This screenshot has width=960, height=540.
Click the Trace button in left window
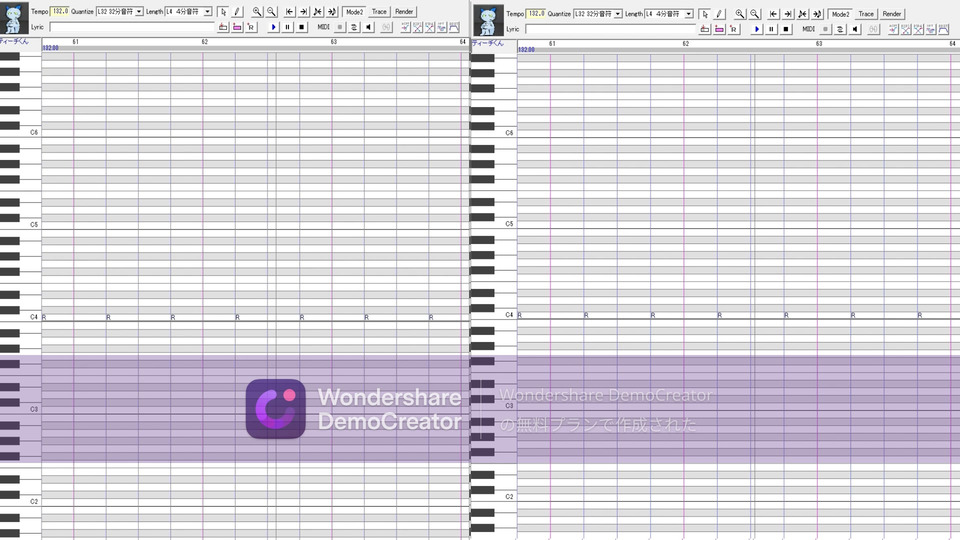(379, 12)
